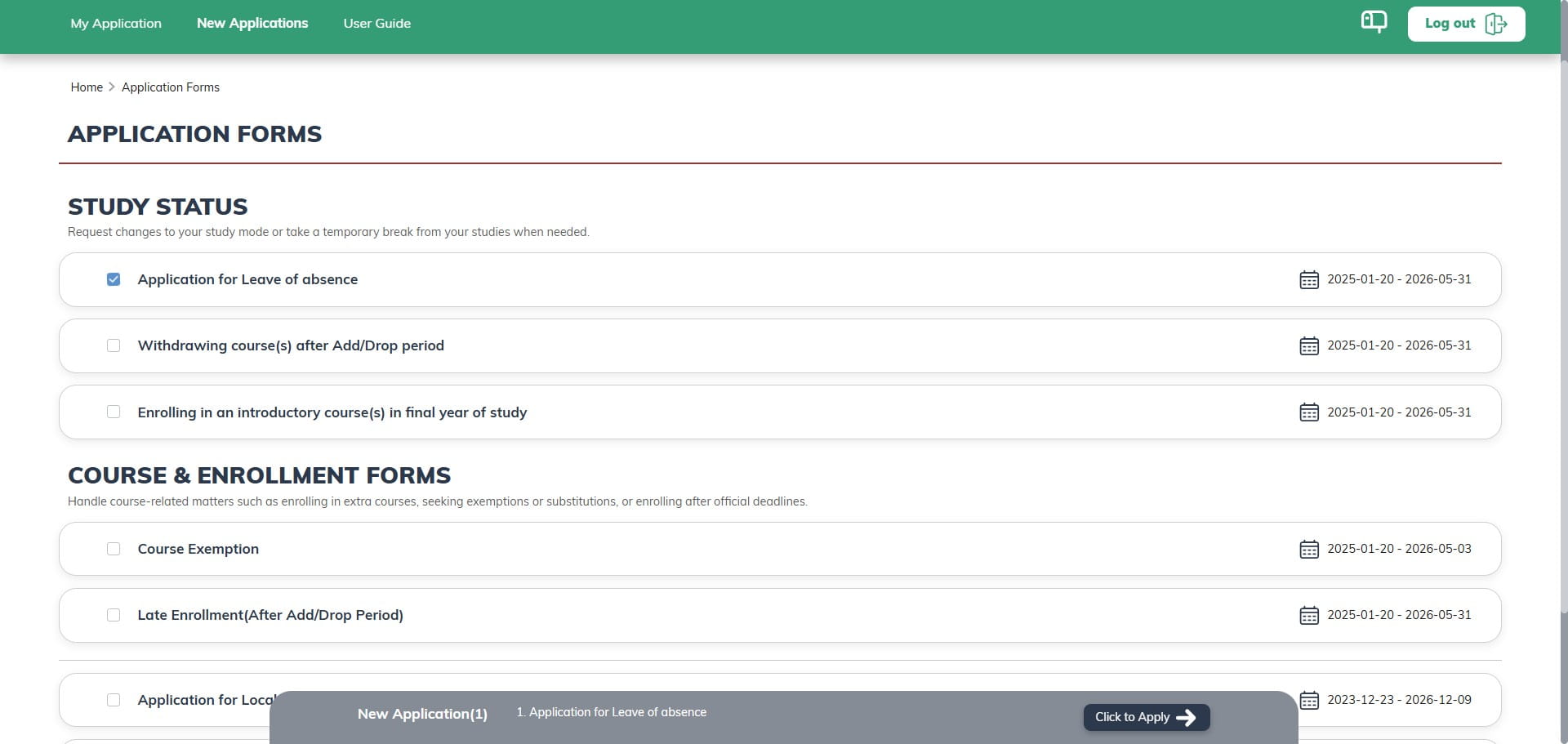The width and height of the screenshot is (1568, 744).
Task: Click the Log out button
Action: [1466, 24]
